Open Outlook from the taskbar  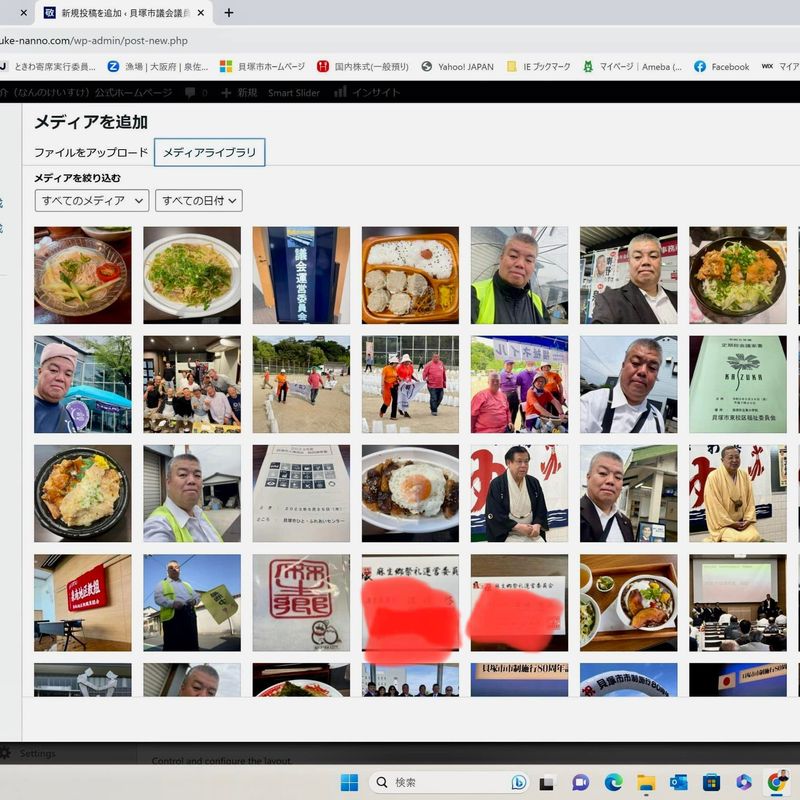coord(678,782)
